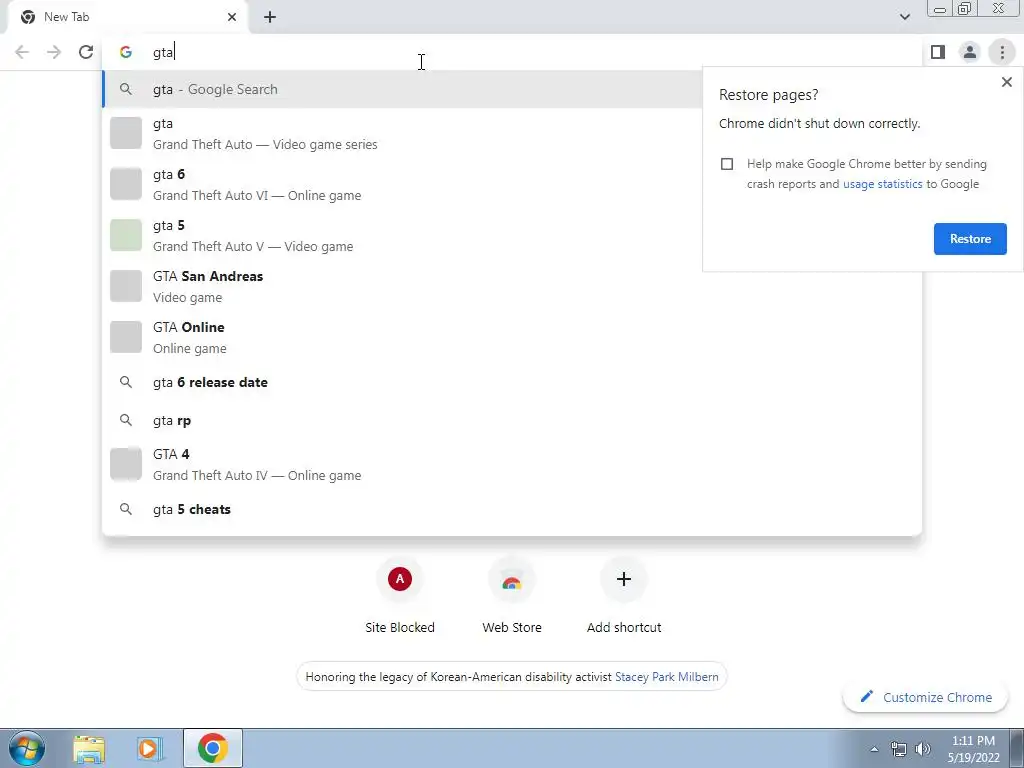Choose the Grand Theft Auto video game series suggestion
The width and height of the screenshot is (1024, 768).
(x=402, y=133)
